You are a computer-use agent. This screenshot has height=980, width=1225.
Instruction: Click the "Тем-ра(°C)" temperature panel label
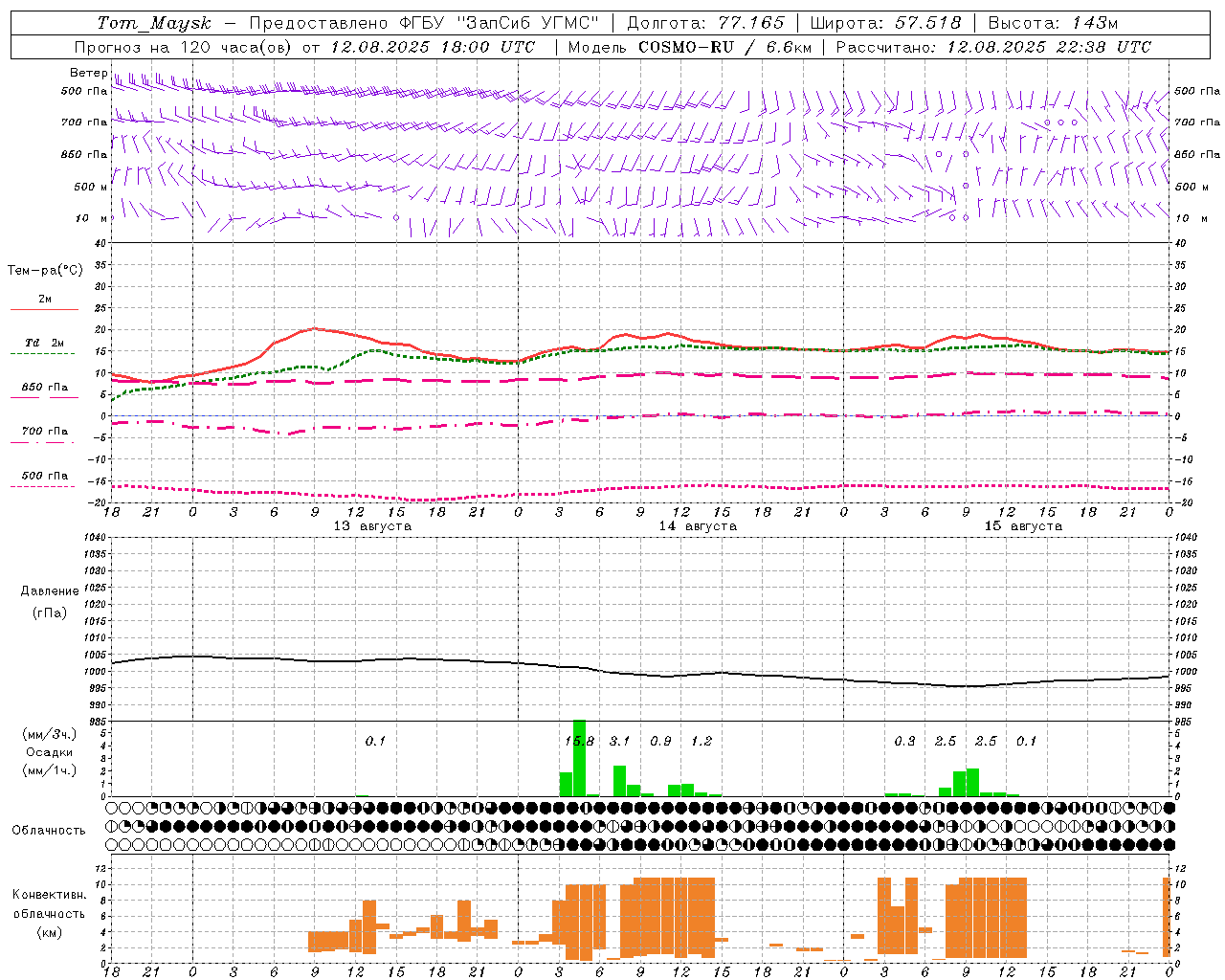(45, 271)
